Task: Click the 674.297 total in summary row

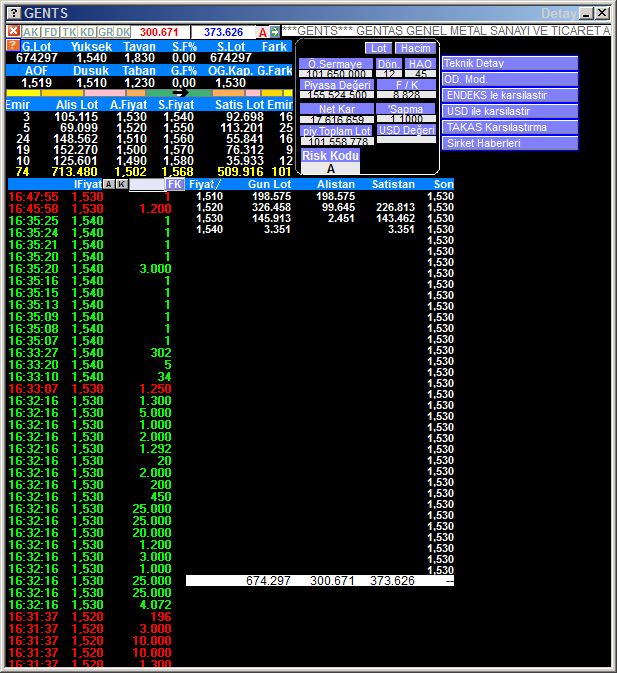Action: (x=268, y=581)
